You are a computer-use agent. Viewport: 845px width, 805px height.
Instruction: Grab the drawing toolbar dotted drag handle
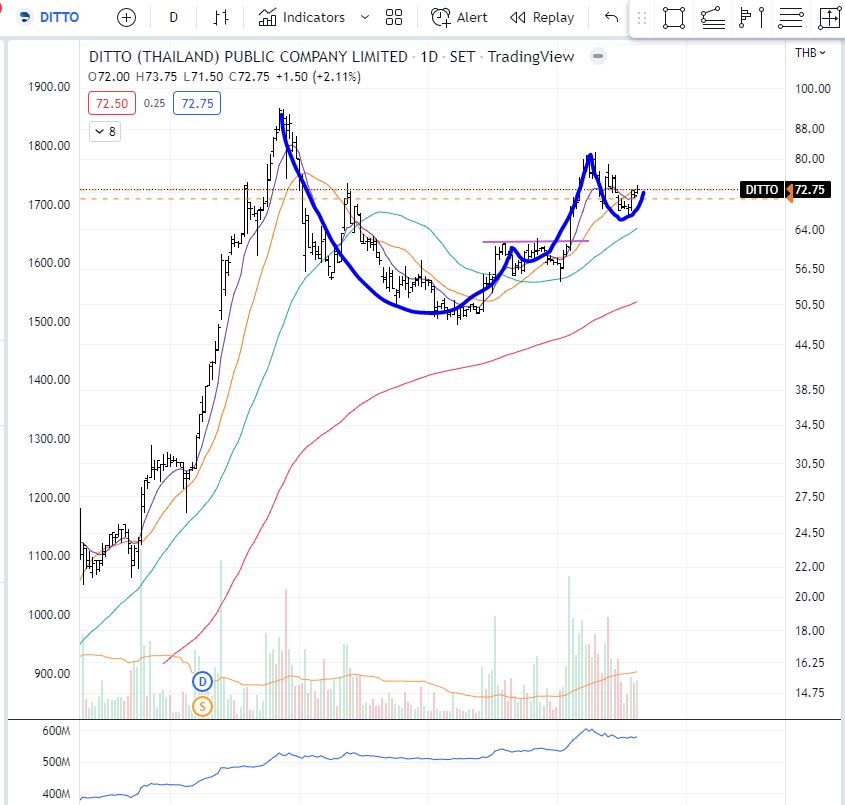641,18
